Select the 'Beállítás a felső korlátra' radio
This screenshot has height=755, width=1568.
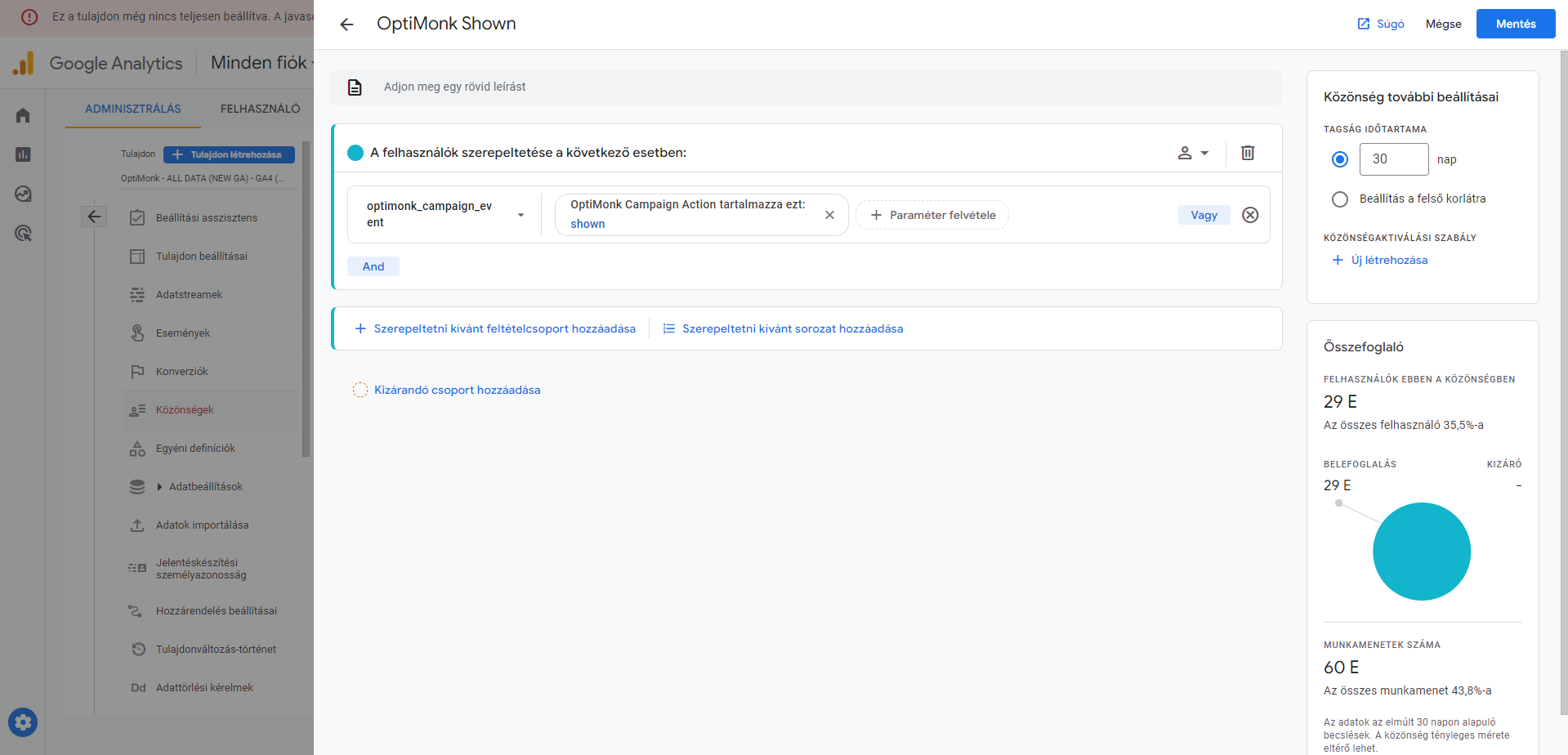pyautogui.click(x=1340, y=199)
